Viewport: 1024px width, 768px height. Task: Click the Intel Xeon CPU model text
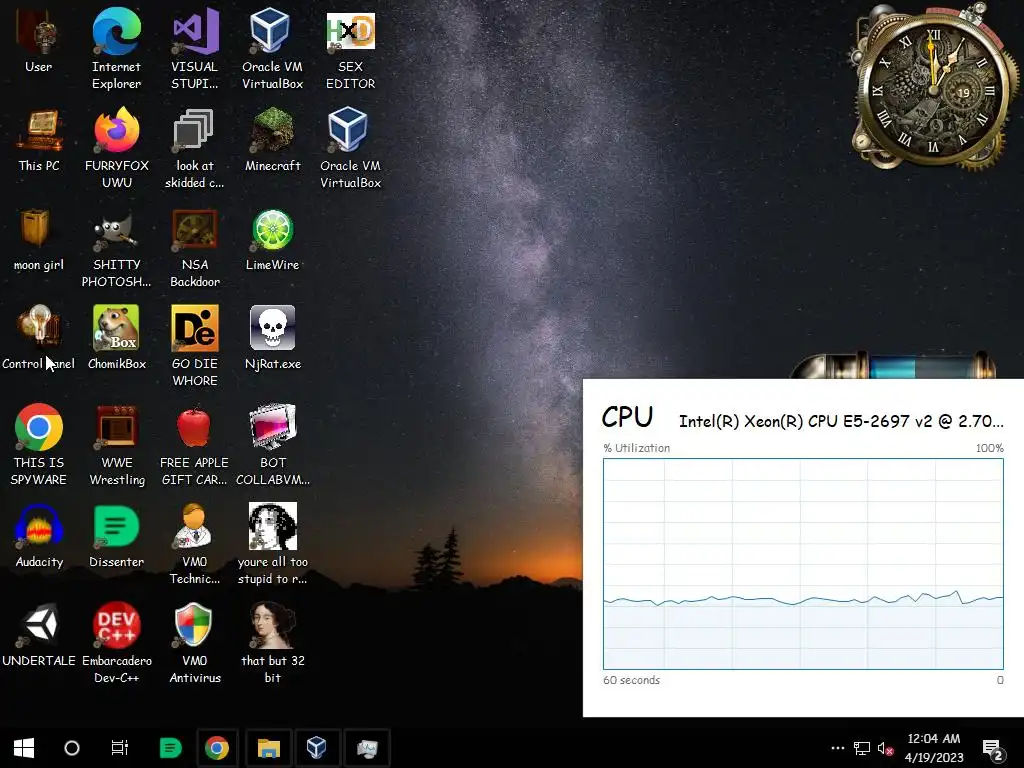click(841, 421)
